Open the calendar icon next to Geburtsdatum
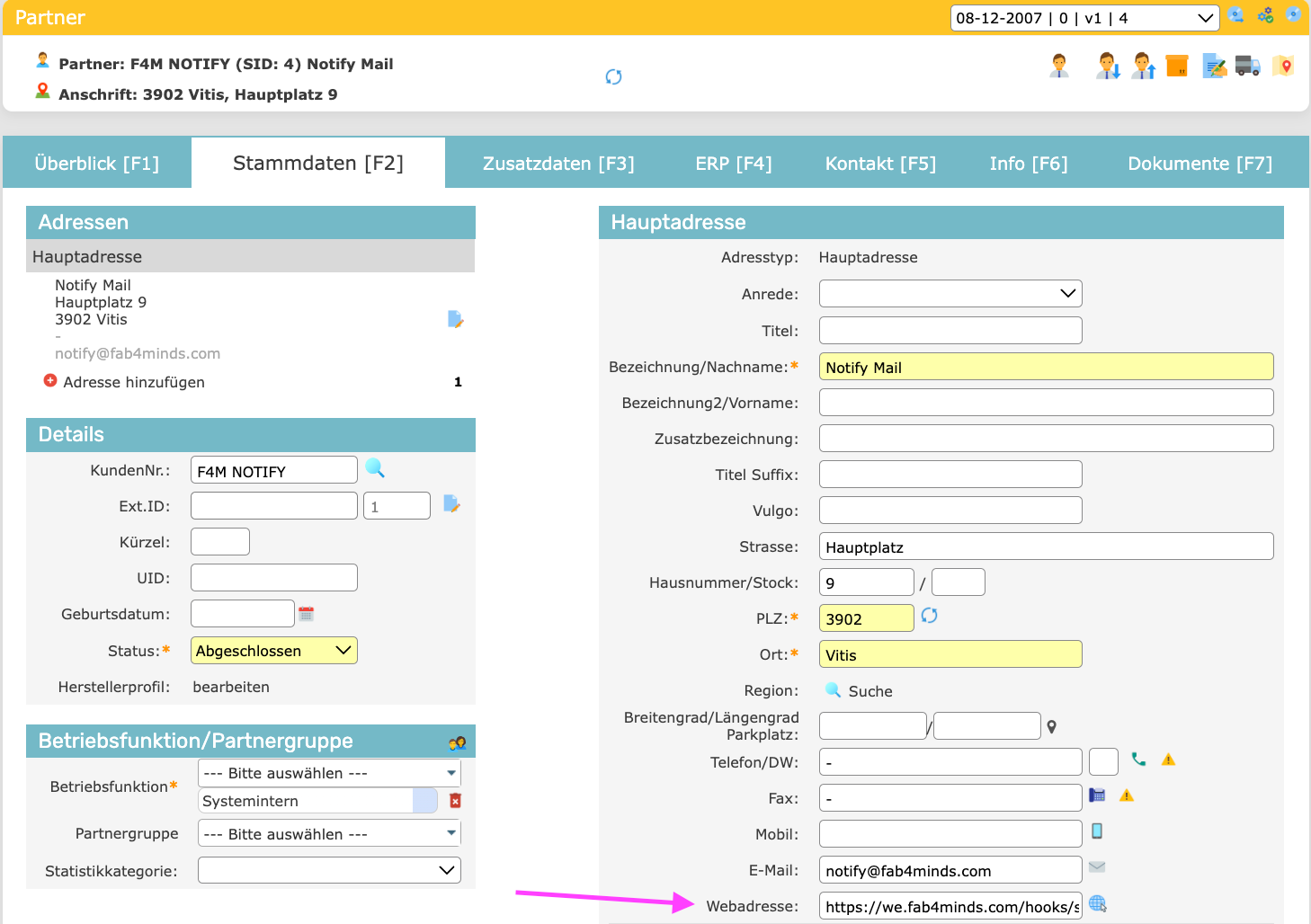 pyautogui.click(x=306, y=614)
